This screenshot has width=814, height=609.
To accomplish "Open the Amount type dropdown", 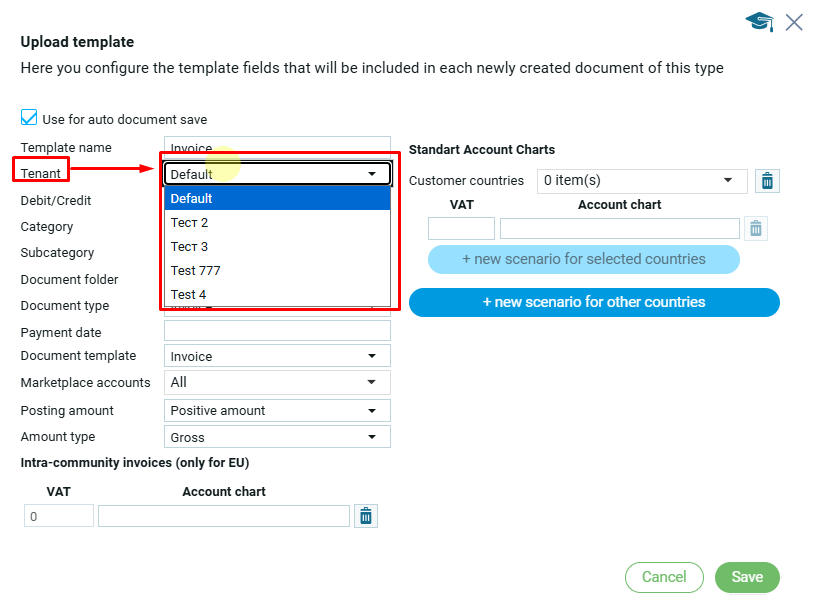I will (372, 437).
